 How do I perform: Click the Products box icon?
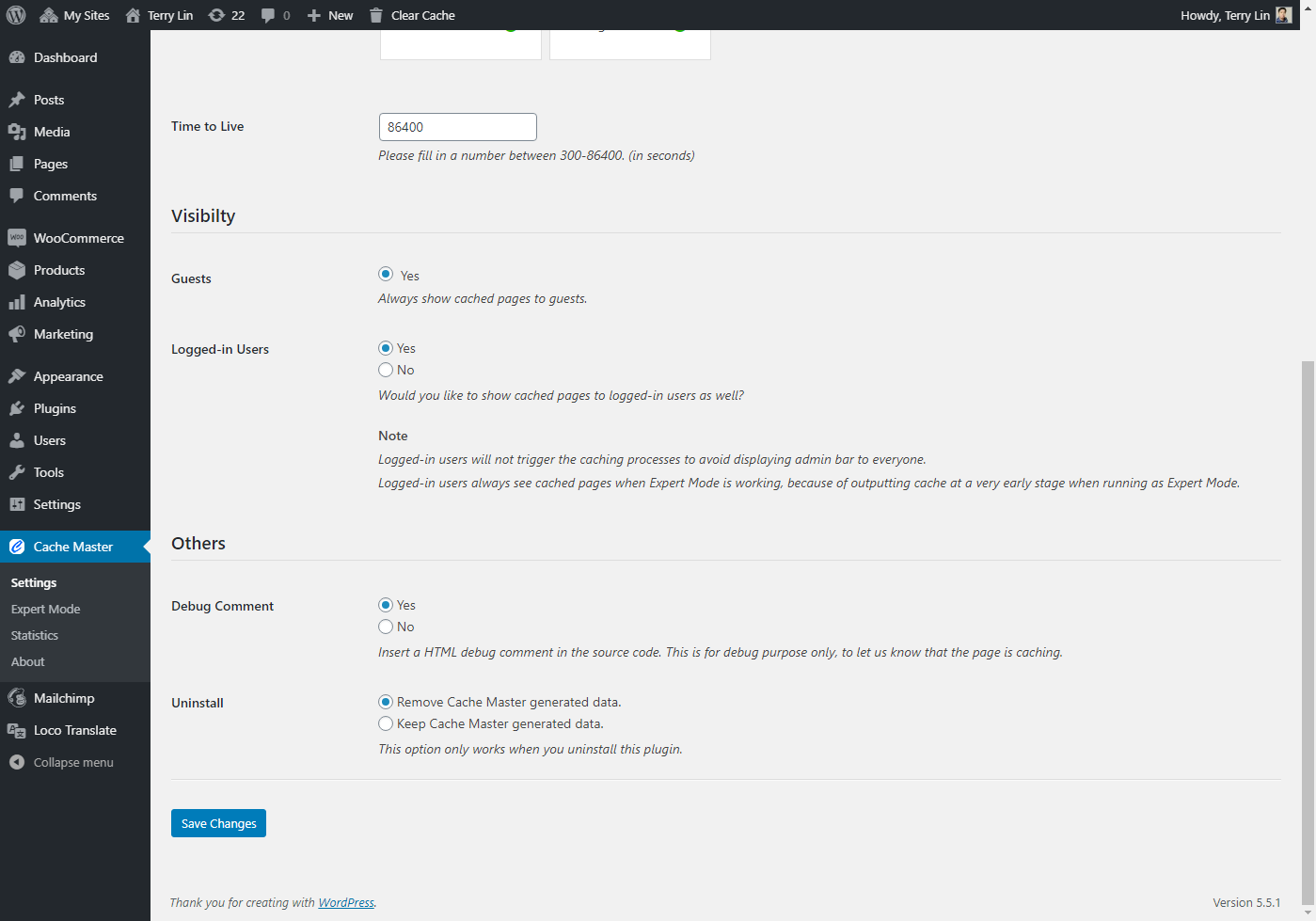tap(17, 270)
